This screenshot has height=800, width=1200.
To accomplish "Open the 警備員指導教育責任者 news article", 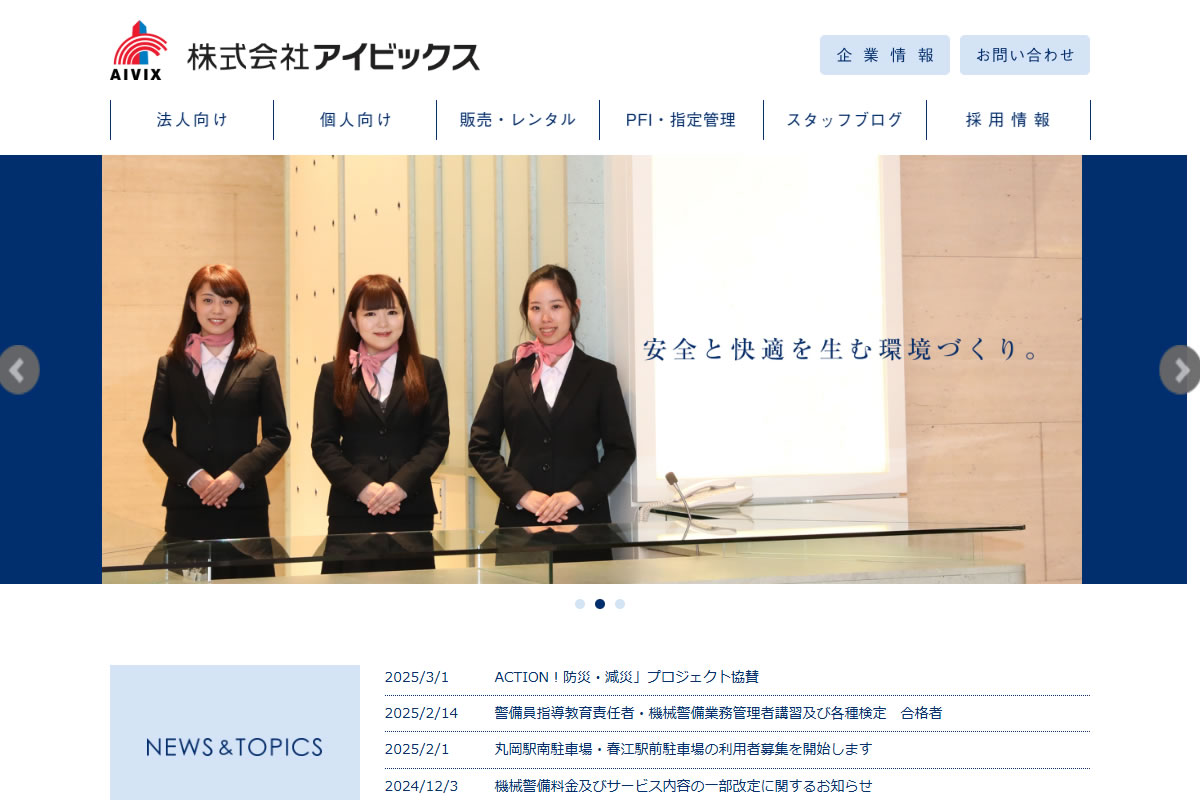I will point(717,713).
